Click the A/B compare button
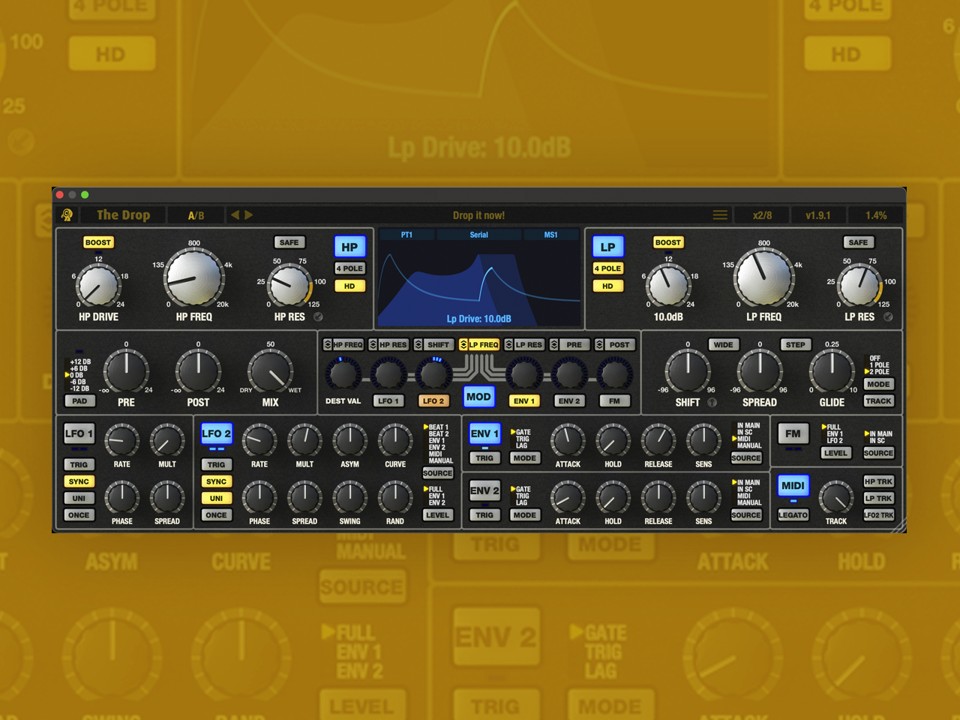This screenshot has width=960, height=720. click(196, 215)
